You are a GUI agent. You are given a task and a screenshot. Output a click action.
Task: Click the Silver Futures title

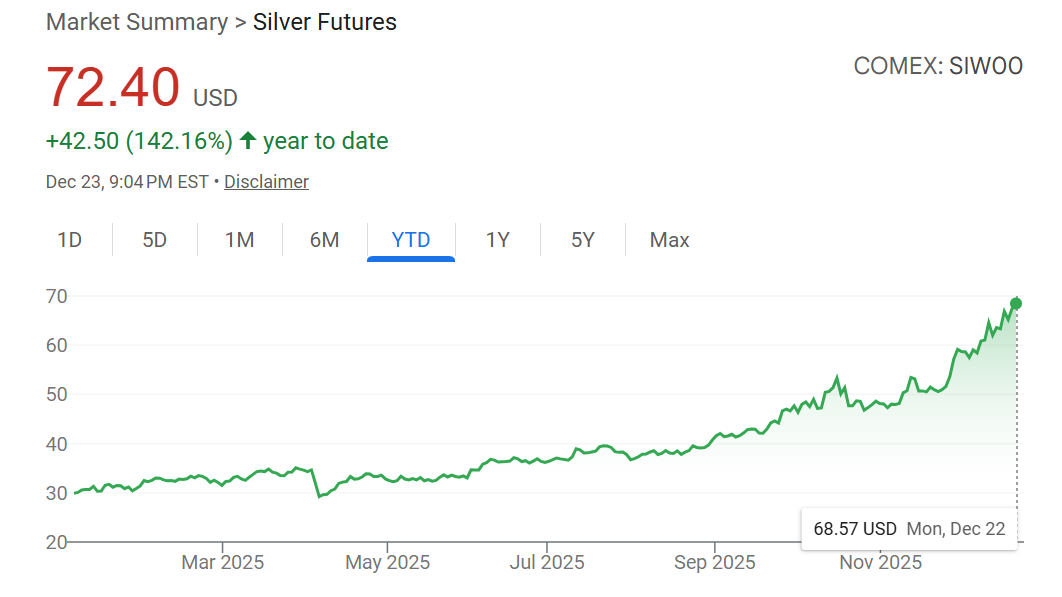pos(324,22)
